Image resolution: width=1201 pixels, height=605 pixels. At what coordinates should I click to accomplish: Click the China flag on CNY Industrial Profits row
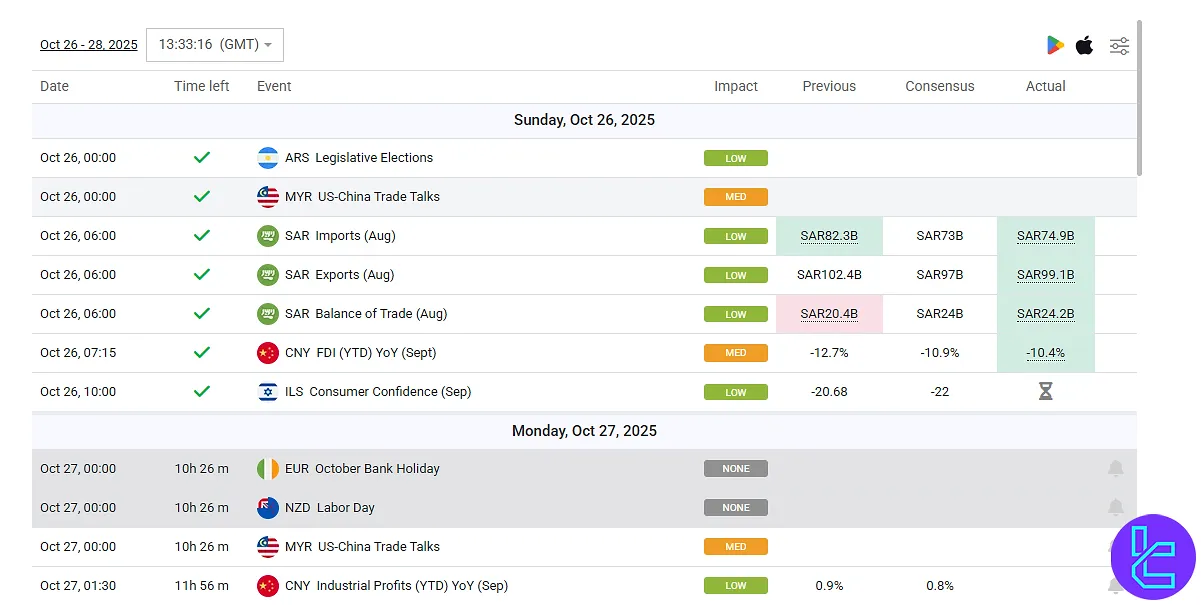(x=268, y=586)
